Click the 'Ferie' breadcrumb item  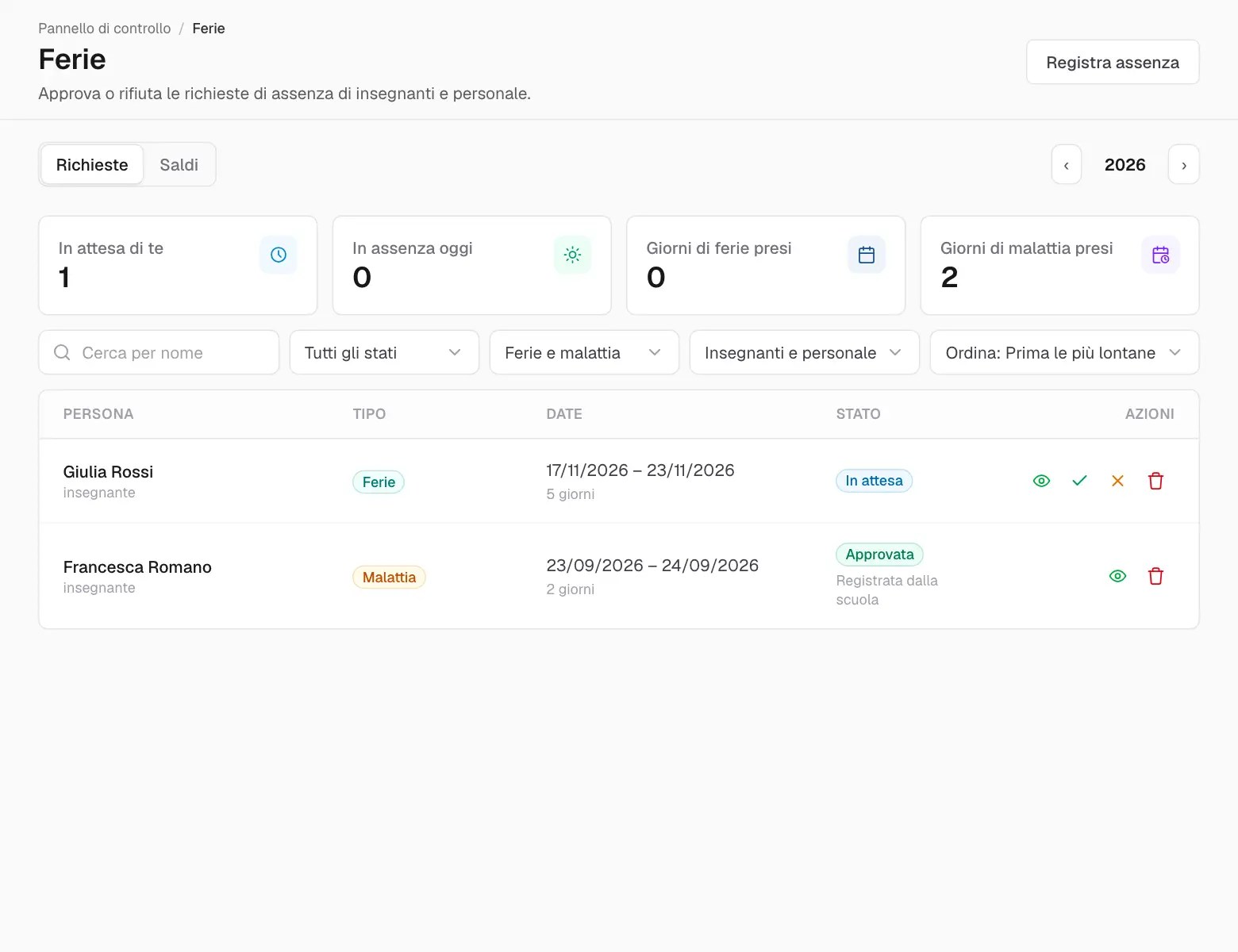pos(209,29)
